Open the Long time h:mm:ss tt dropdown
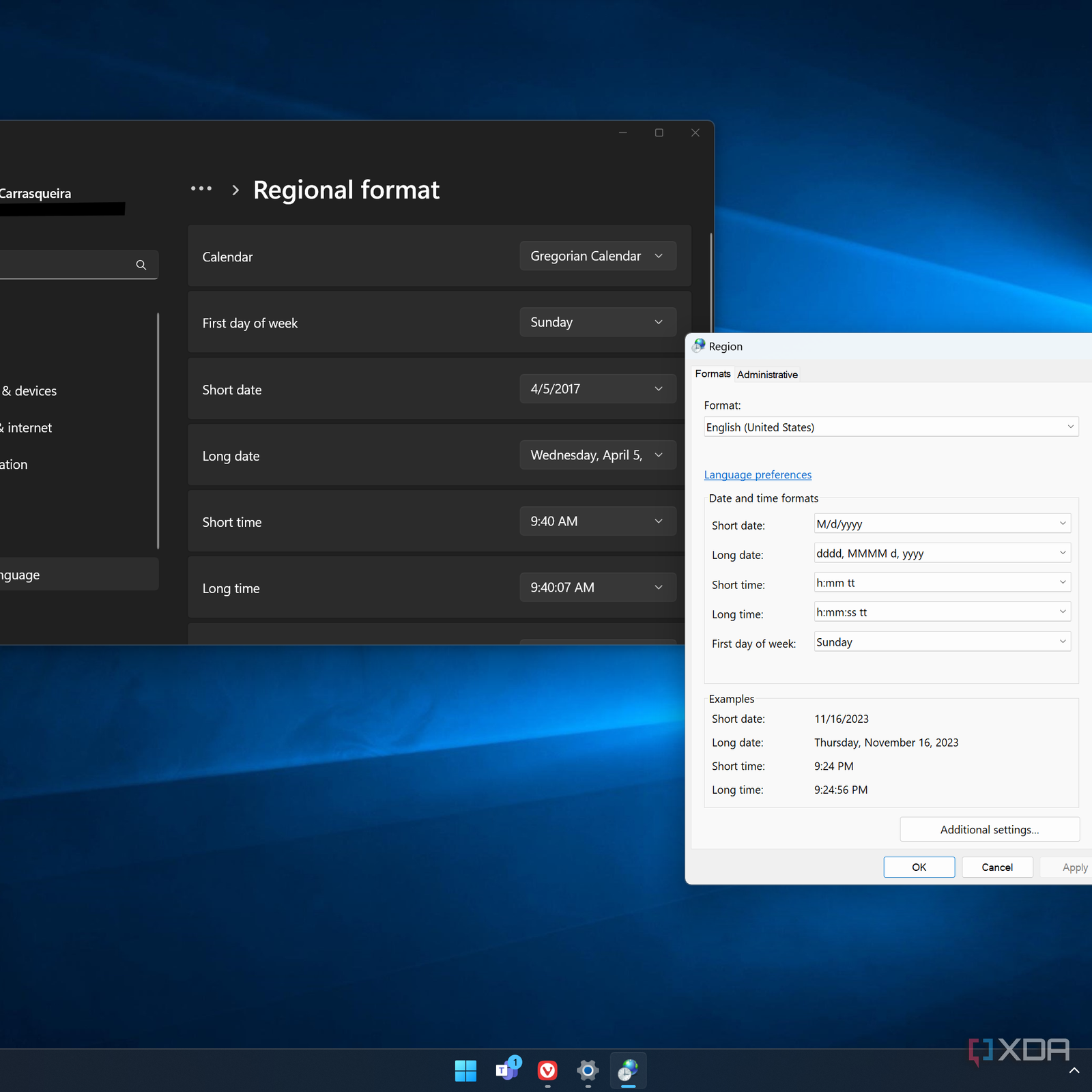Image resolution: width=1092 pixels, height=1092 pixels. pos(942,612)
